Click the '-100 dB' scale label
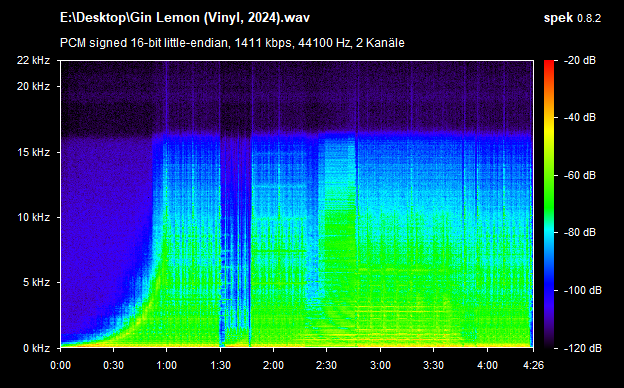The width and height of the screenshot is (624, 388). (582, 291)
